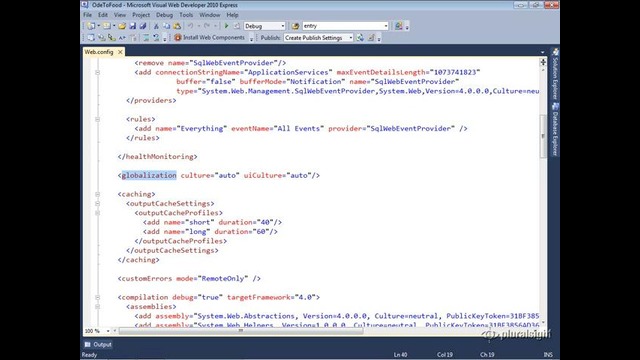Click the New Project toolbar icon

point(91,26)
